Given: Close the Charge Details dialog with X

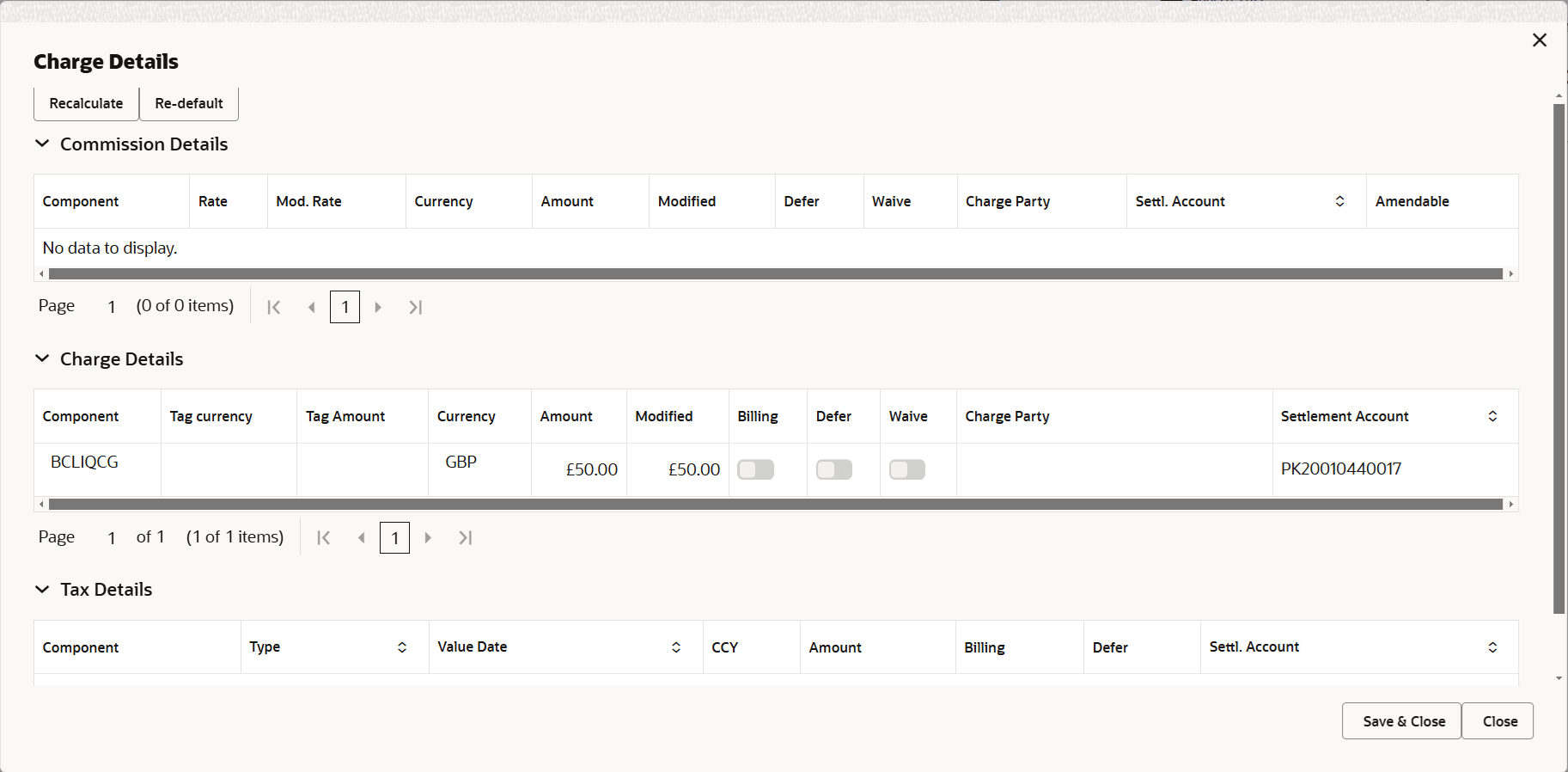Looking at the screenshot, I should 1540,40.
